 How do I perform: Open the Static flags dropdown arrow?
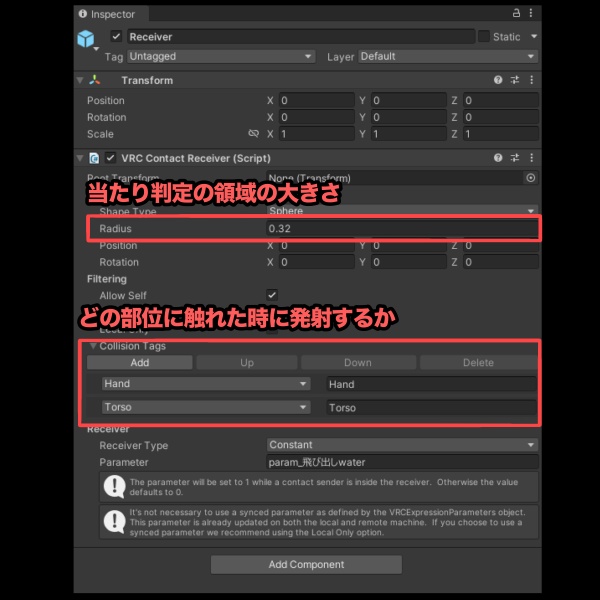coord(534,37)
